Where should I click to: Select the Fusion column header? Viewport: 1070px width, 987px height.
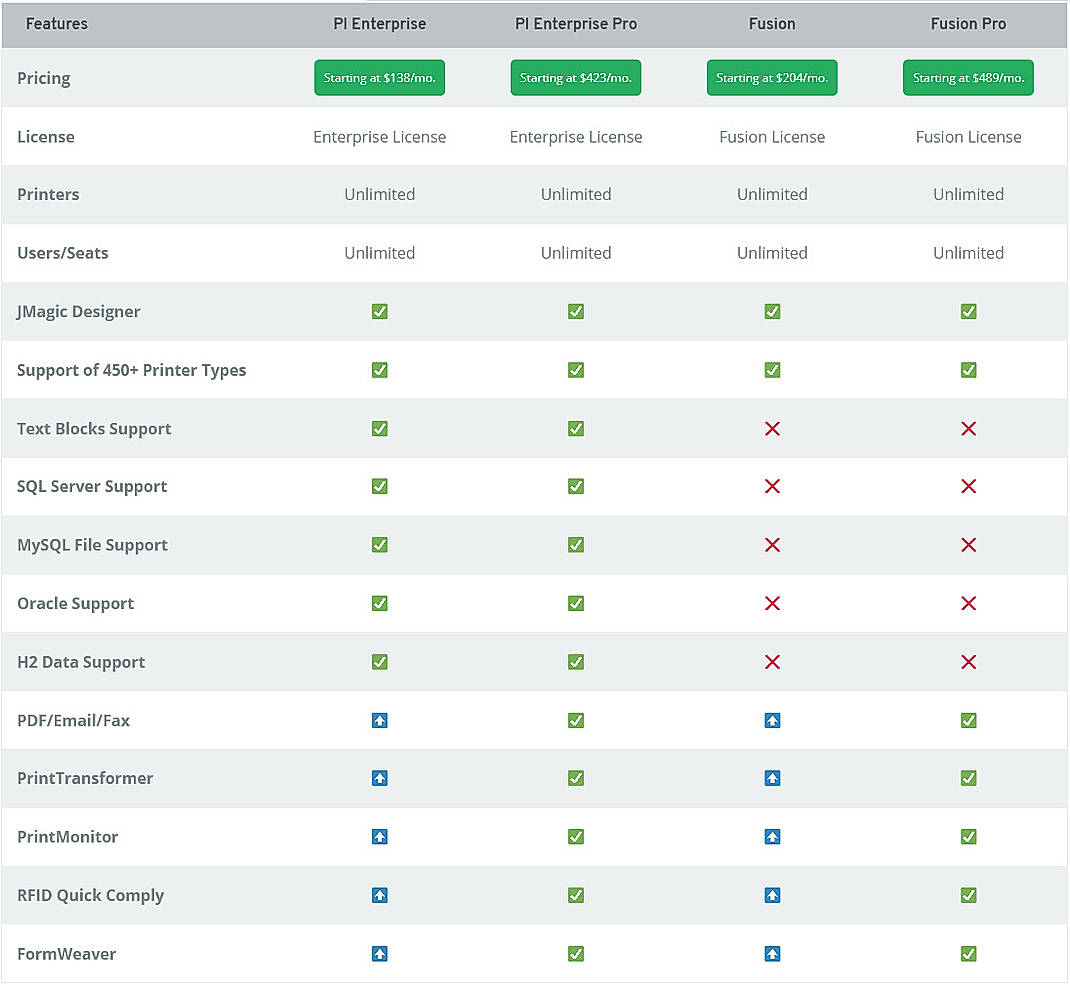[772, 23]
